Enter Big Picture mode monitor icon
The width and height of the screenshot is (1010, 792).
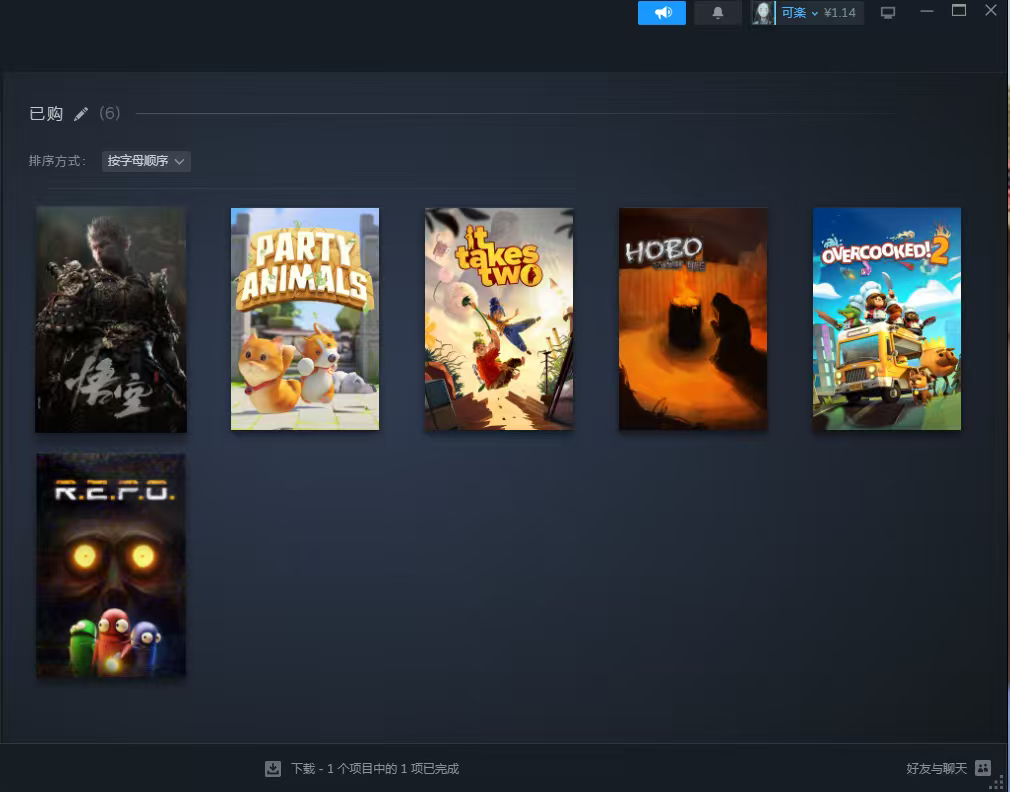click(888, 13)
